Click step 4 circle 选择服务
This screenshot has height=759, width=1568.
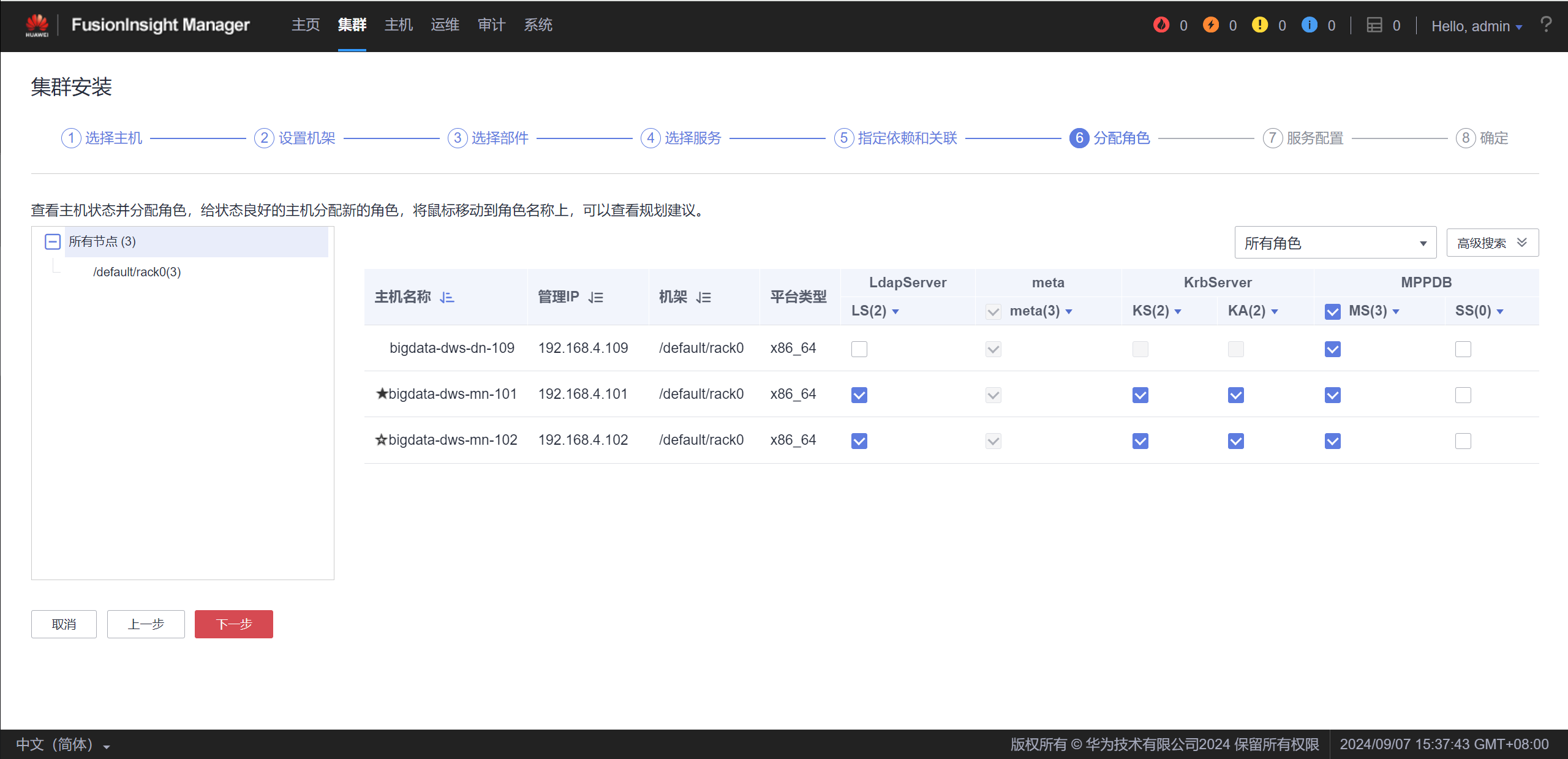click(x=650, y=138)
